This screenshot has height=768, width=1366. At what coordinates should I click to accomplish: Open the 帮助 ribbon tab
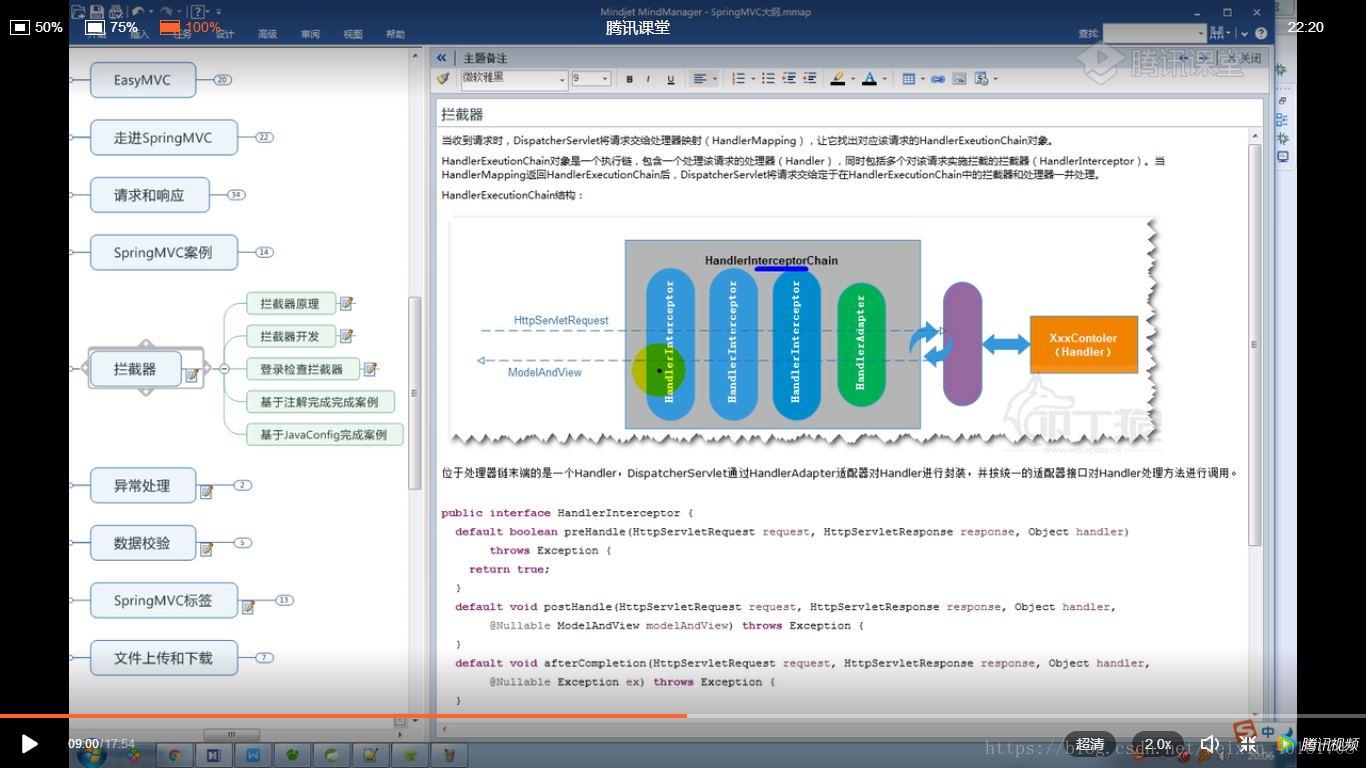396,34
